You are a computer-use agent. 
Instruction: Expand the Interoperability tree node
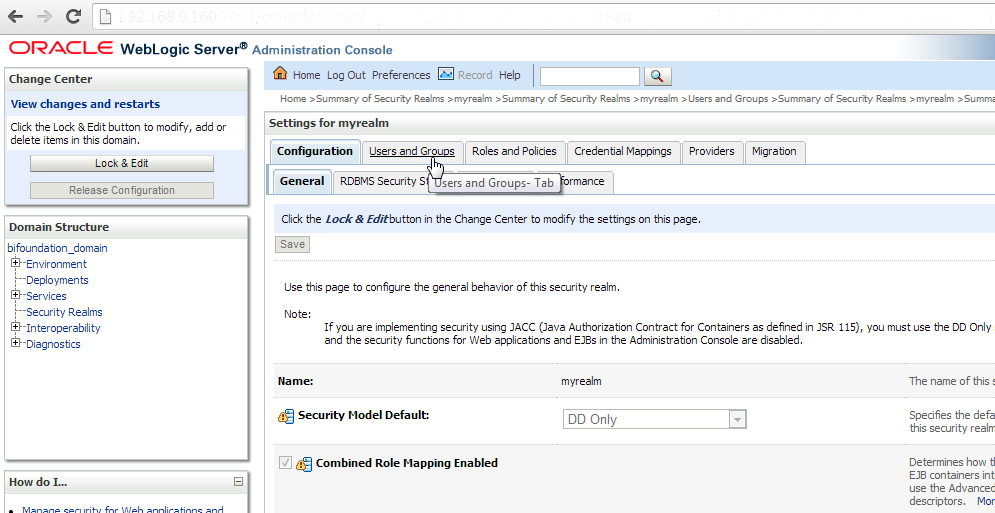point(16,327)
